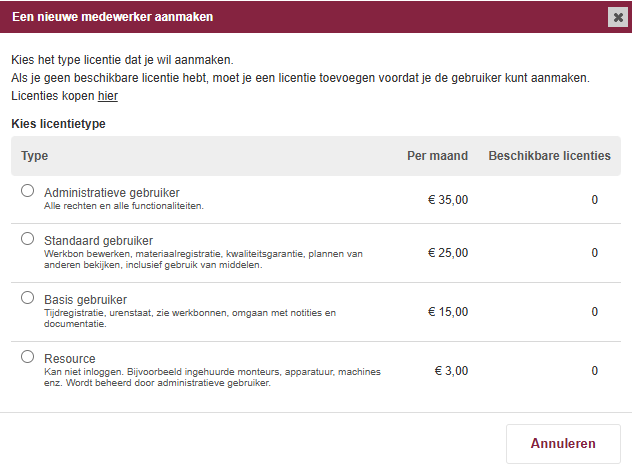Click the 'Kies licentietype' heading

(58, 124)
